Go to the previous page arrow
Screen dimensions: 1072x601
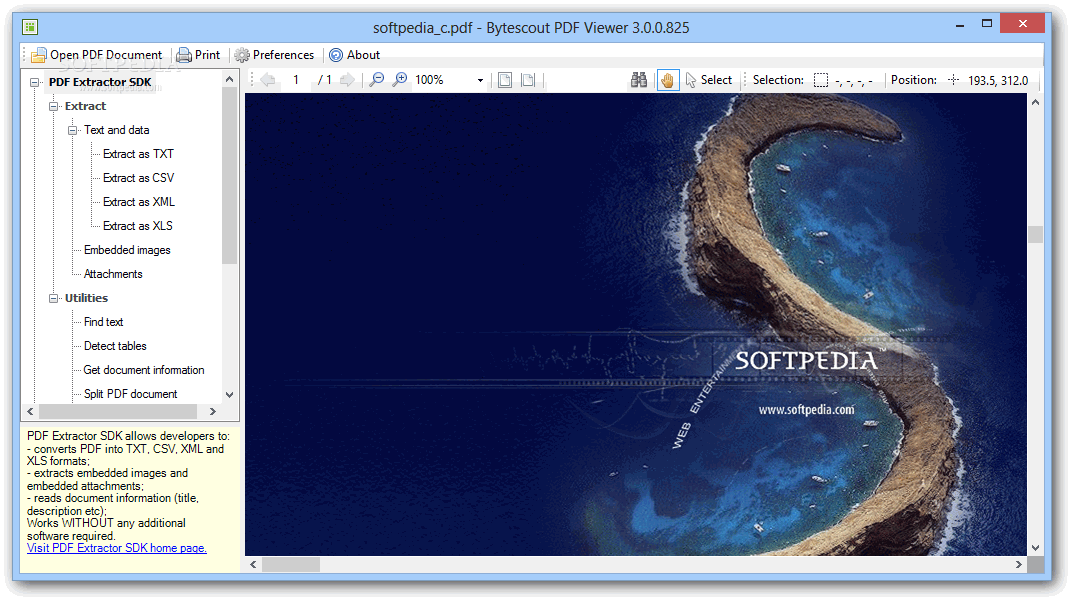click(268, 80)
